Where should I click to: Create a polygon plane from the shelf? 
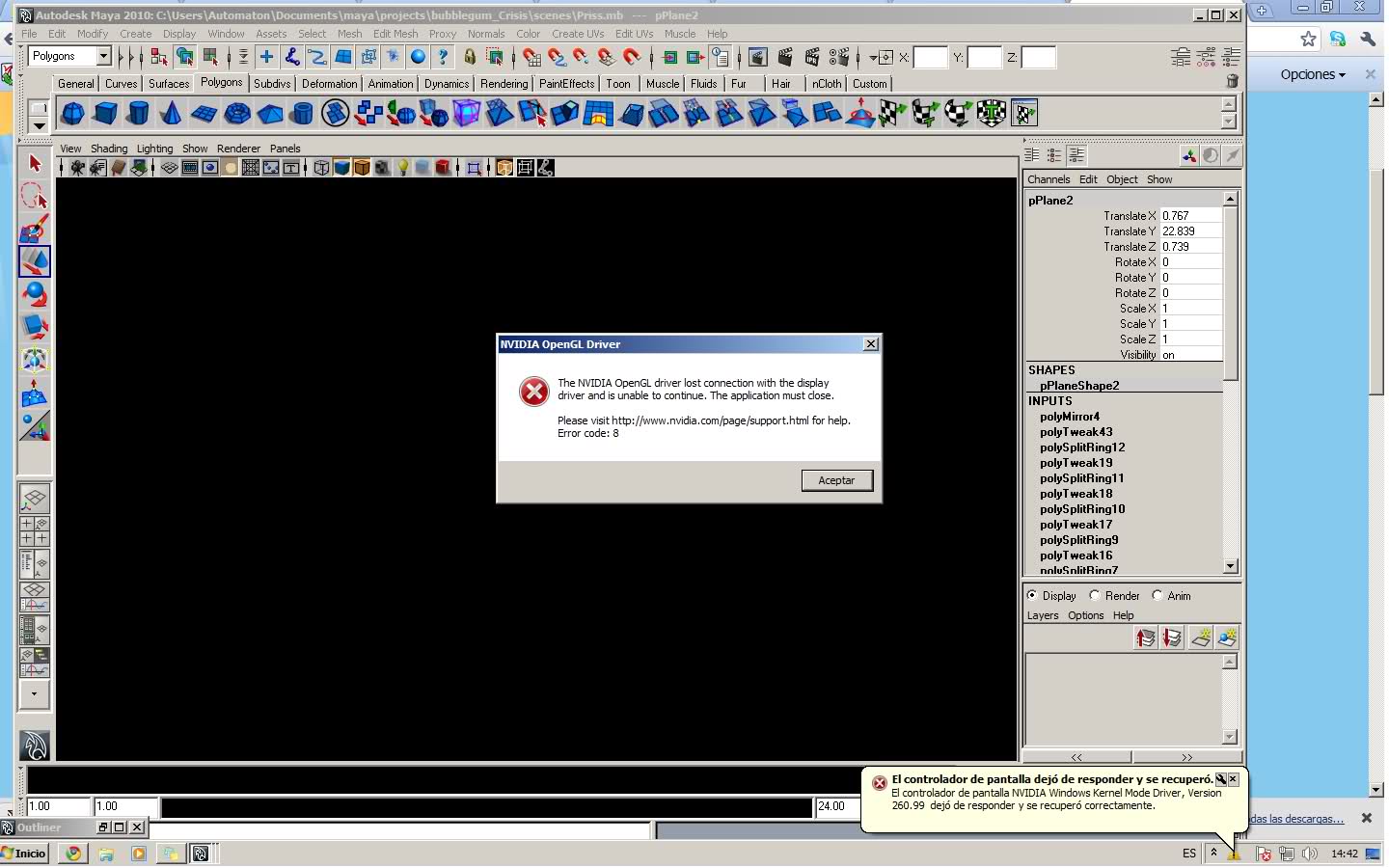(x=204, y=114)
